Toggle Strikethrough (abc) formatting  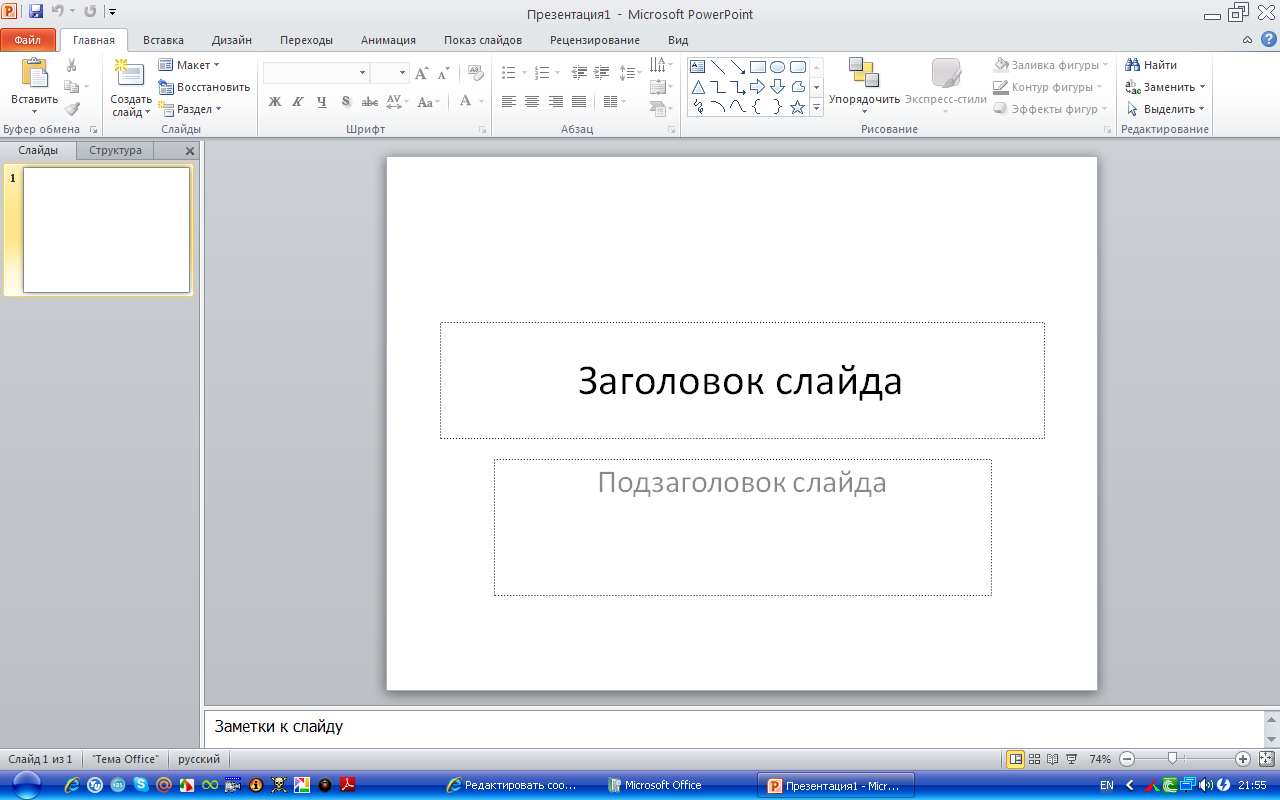(370, 101)
